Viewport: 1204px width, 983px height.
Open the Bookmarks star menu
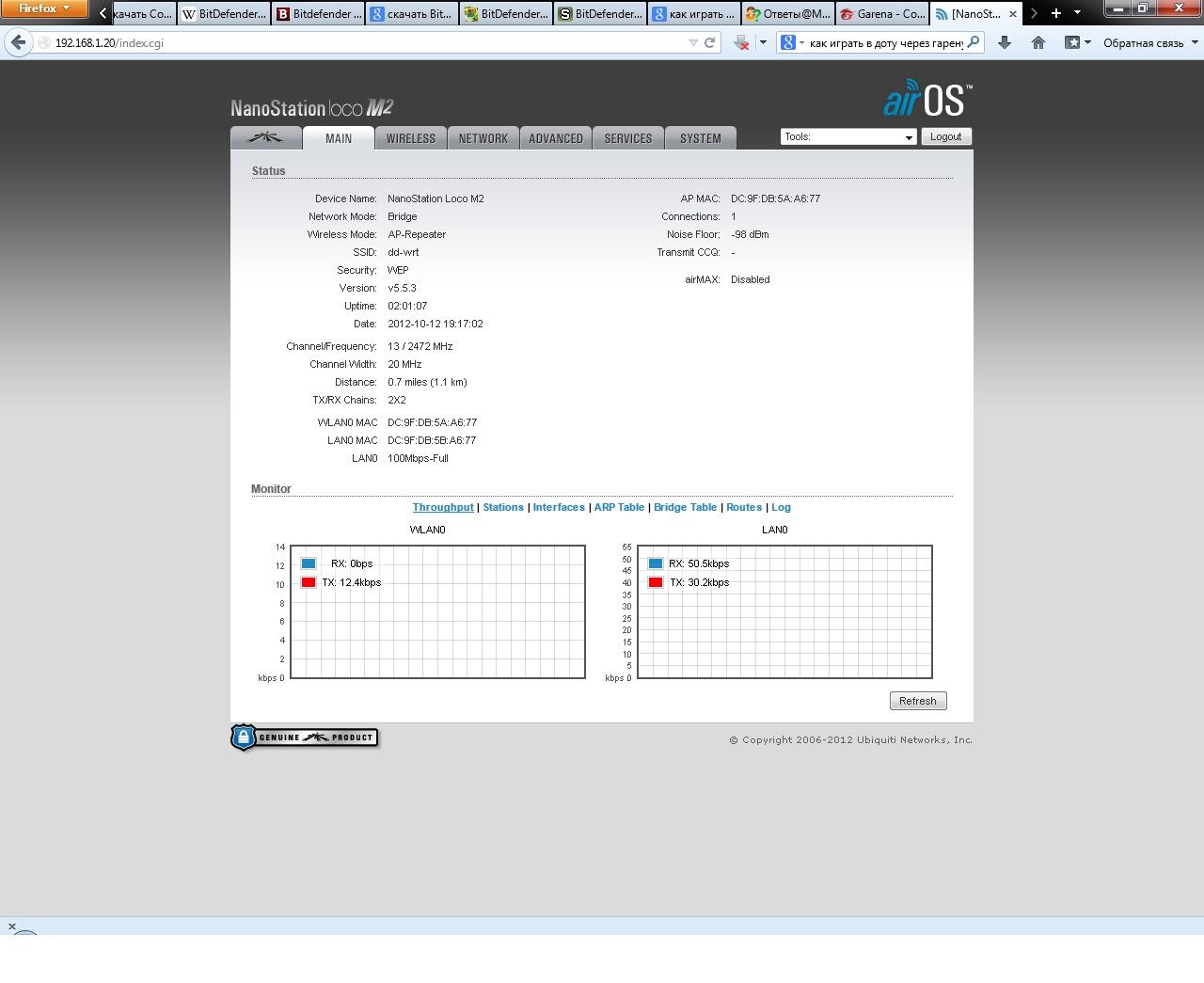point(1077,42)
